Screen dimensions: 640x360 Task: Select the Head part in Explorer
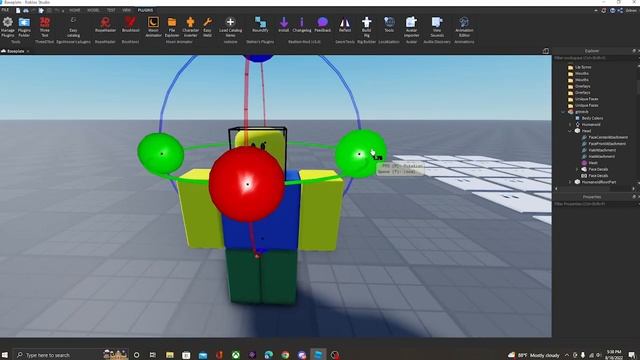[x=586, y=131]
